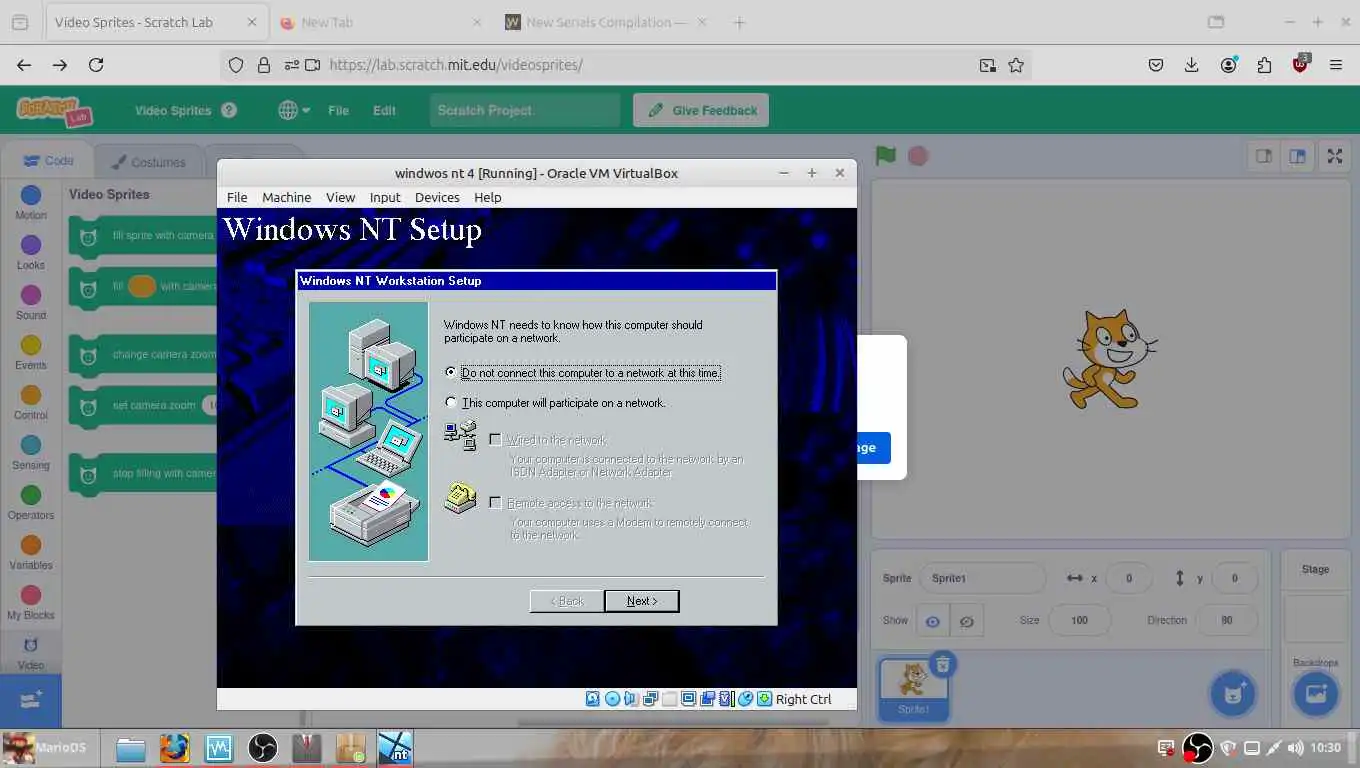Image resolution: width=1360 pixels, height=768 pixels.
Task: Open Scratch File menu
Action: [x=338, y=110]
